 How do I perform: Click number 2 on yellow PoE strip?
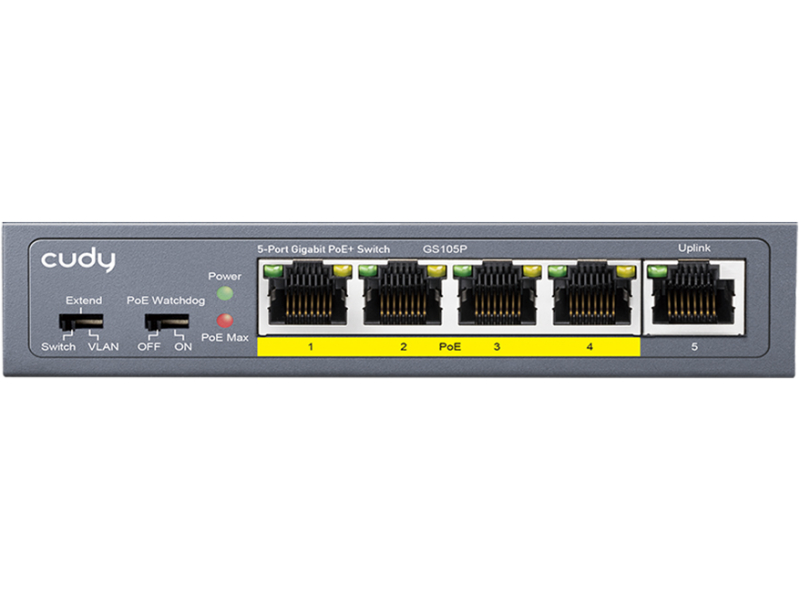coord(404,347)
